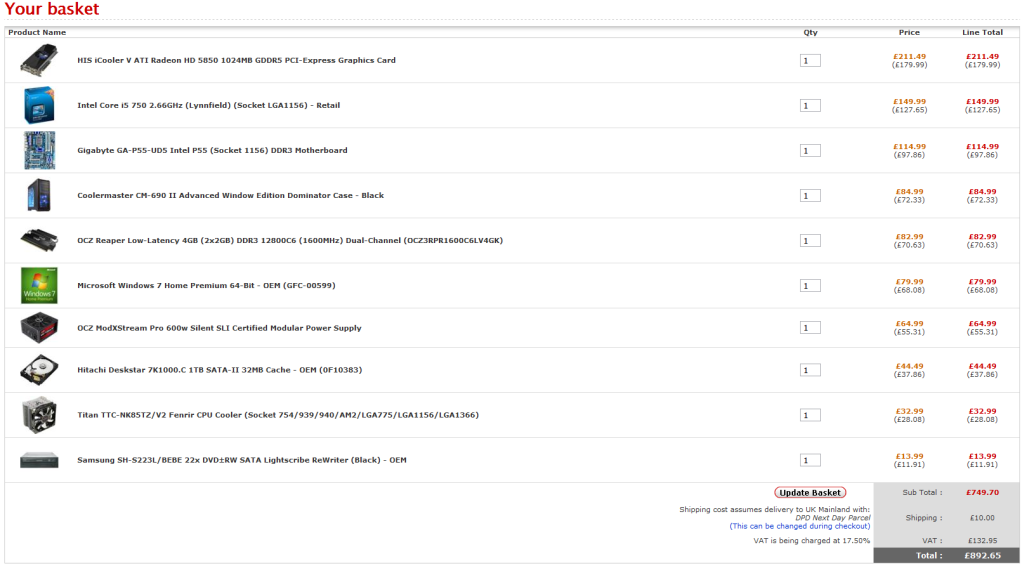Screen dimensions: 1022x566
Task: Edit quantity field for Hitachi Deskstar drive
Action: tap(810, 370)
